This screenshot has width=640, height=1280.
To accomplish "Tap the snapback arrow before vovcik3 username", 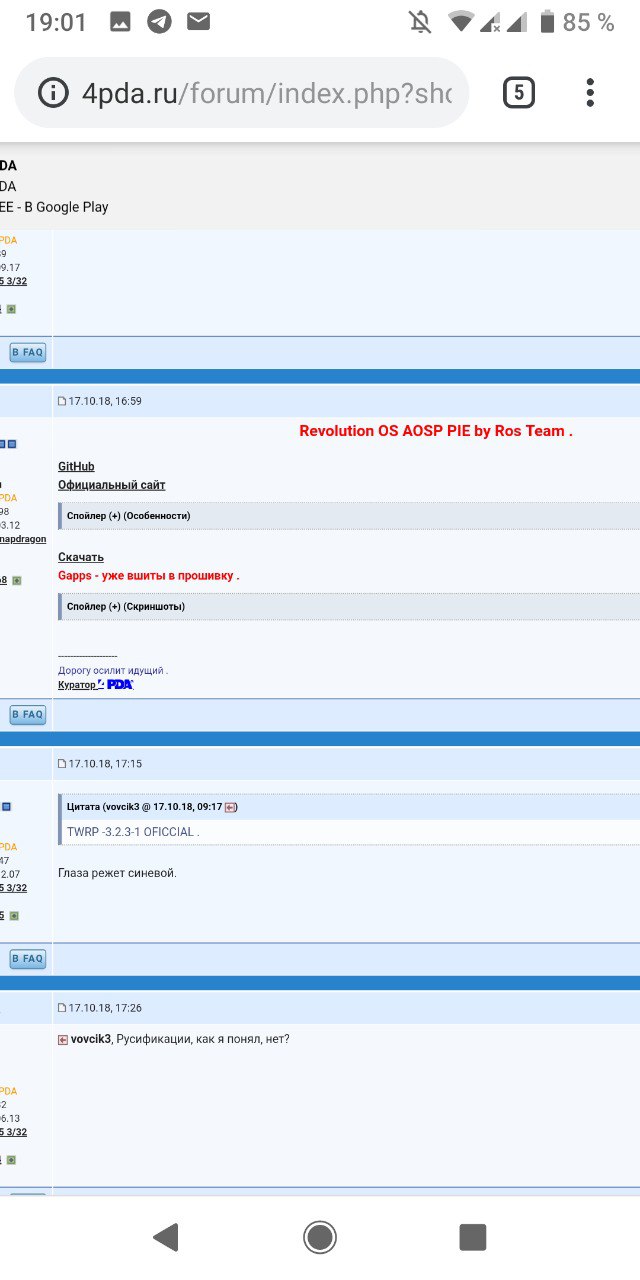I will pyautogui.click(x=63, y=1040).
